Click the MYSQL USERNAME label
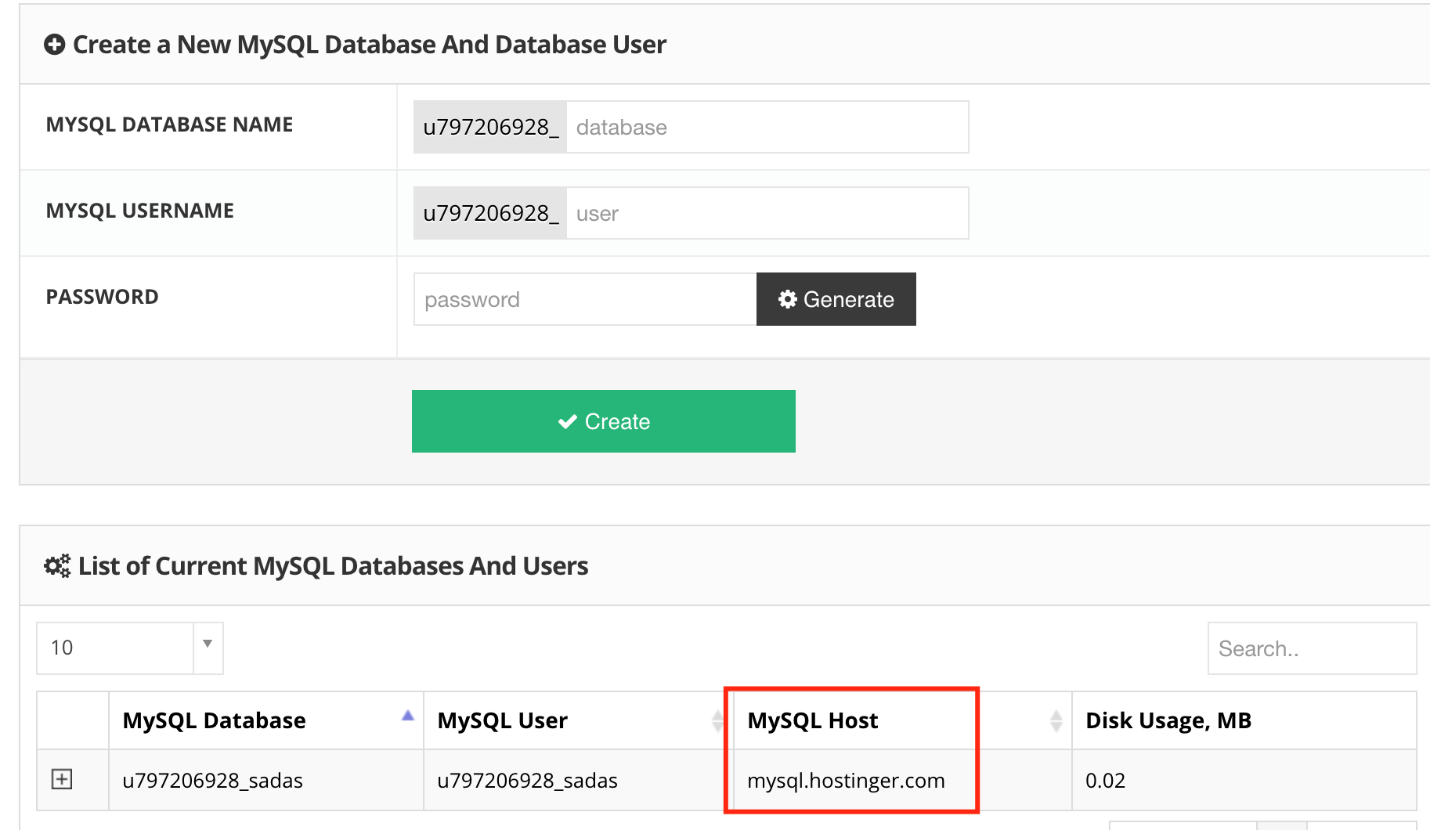Image resolution: width=1430 pixels, height=830 pixels. tap(140, 211)
